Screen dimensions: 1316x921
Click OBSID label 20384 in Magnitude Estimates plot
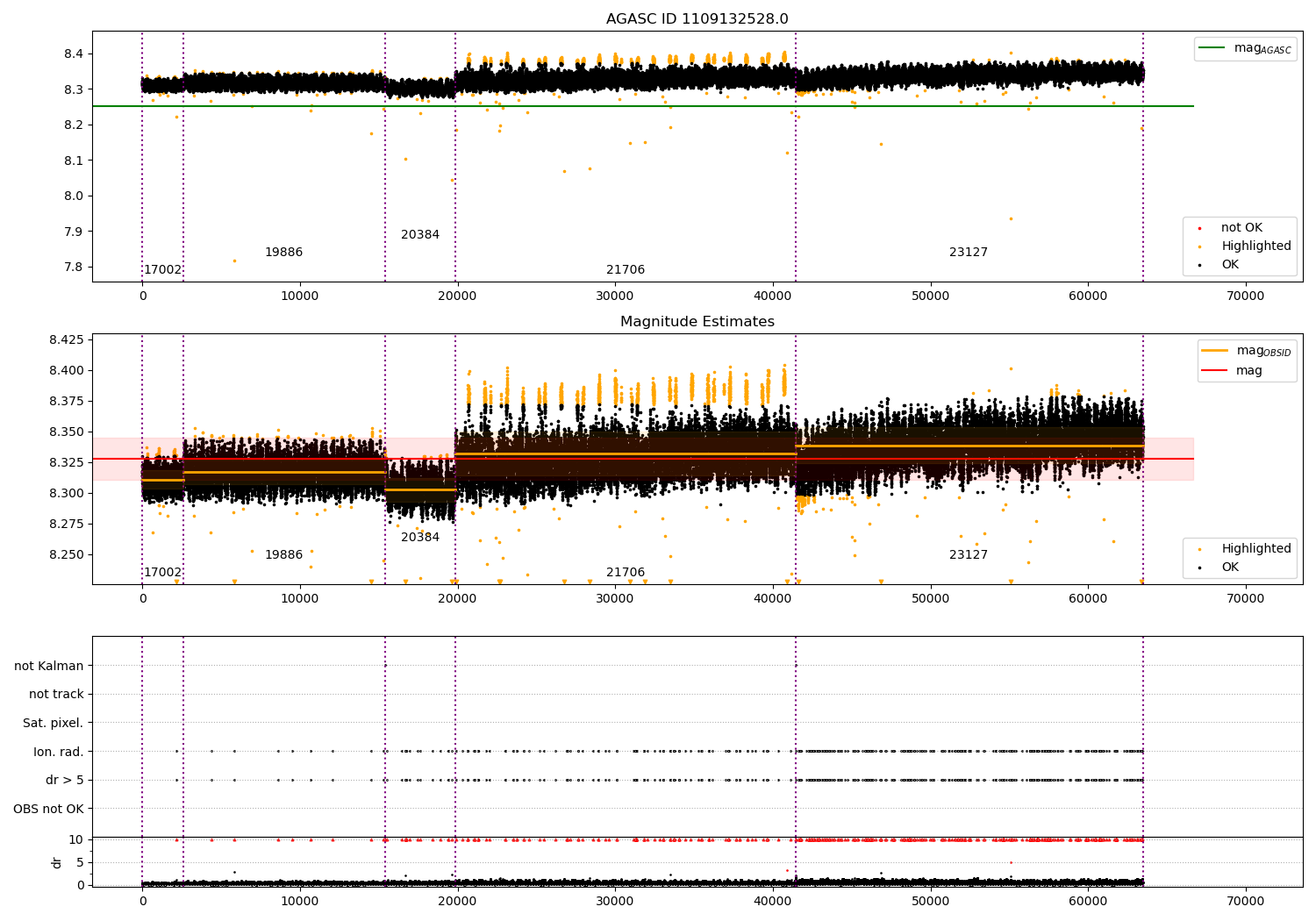pos(420,538)
